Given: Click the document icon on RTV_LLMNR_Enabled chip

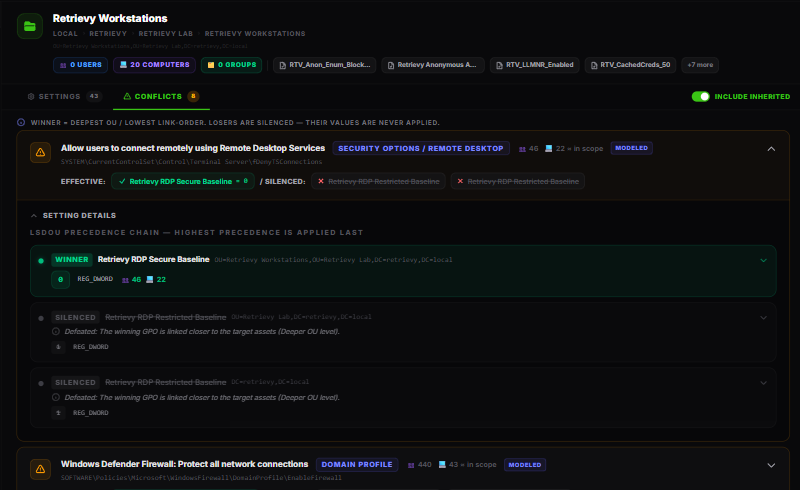Looking at the screenshot, I should pyautogui.click(x=499, y=65).
